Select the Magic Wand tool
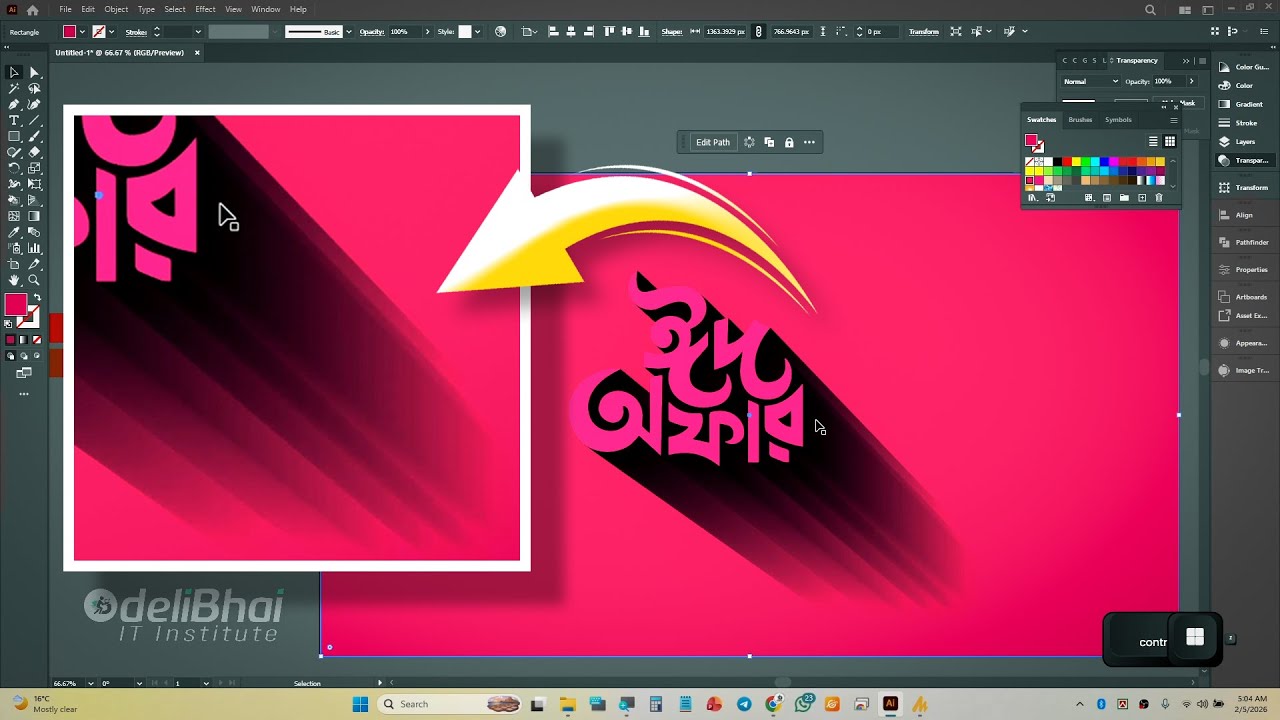Viewport: 1280px width, 720px height. click(14, 88)
